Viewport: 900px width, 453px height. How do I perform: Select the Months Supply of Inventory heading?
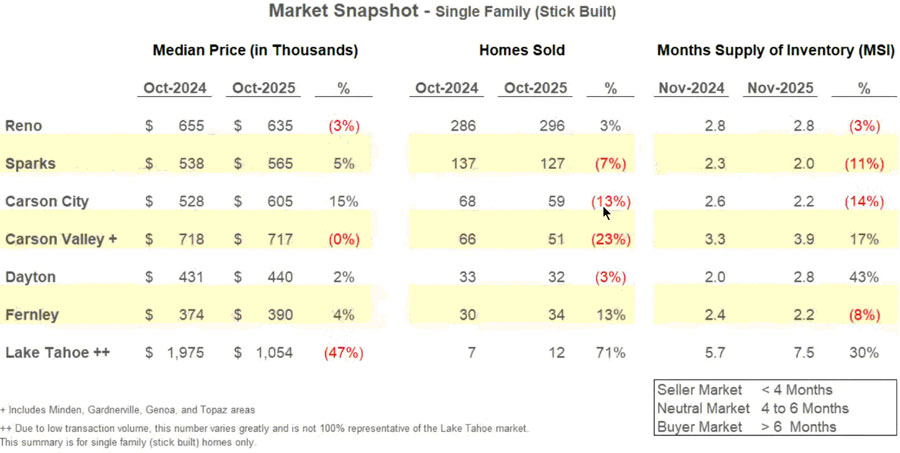tap(775, 50)
